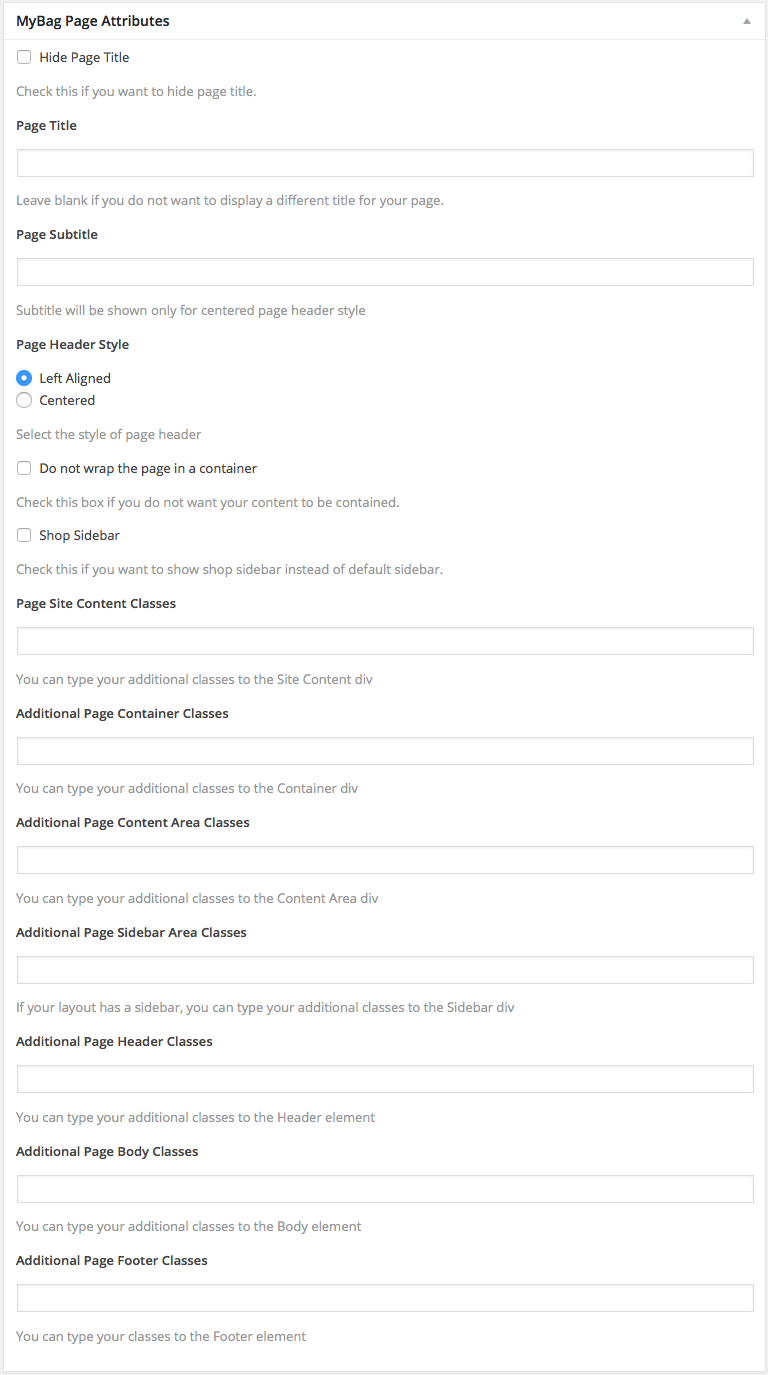This screenshot has height=1375, width=768.
Task: Collapse the MyBag Page Attributes panel arrow
Action: 746,21
